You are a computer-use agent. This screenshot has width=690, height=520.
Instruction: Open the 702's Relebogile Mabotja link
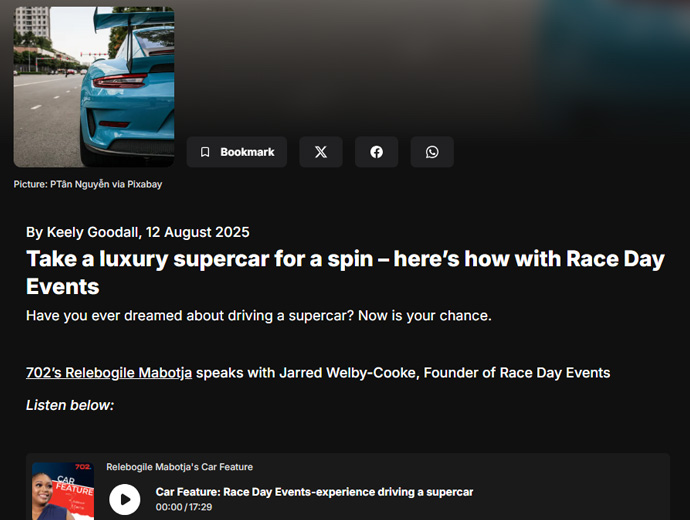tap(109, 373)
